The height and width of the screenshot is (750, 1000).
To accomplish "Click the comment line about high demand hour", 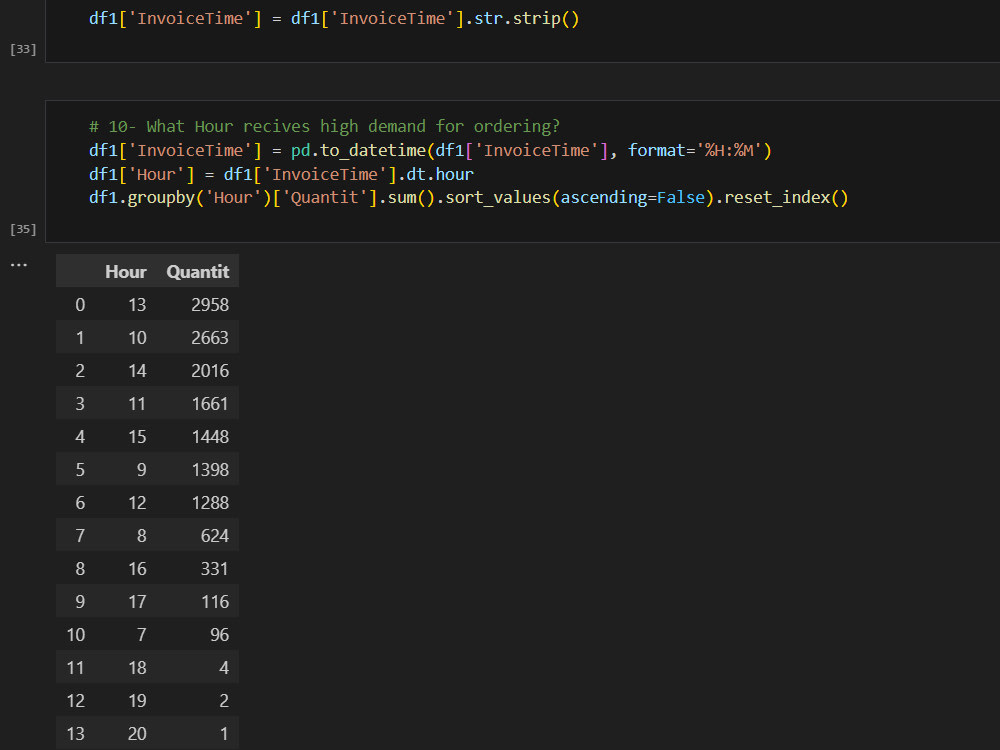I will click(x=324, y=126).
